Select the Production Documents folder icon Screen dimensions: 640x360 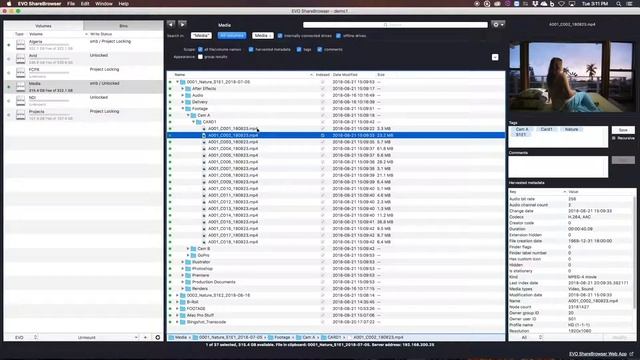click(x=188, y=282)
